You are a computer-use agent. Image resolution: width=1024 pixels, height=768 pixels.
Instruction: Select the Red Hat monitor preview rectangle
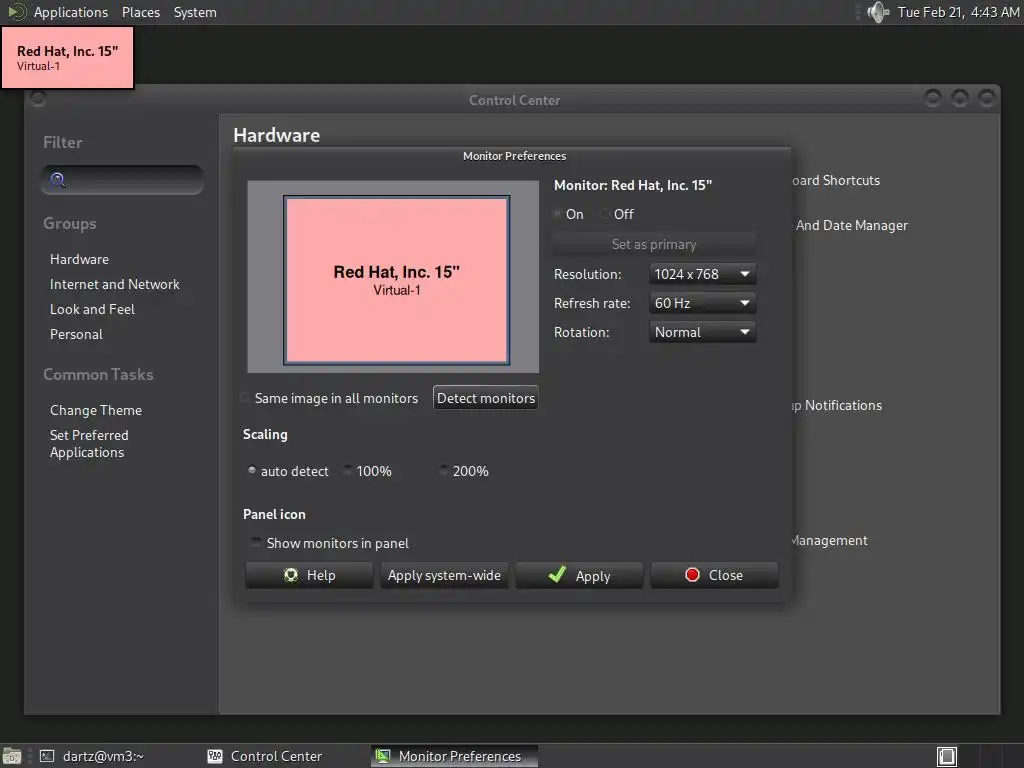[396, 280]
